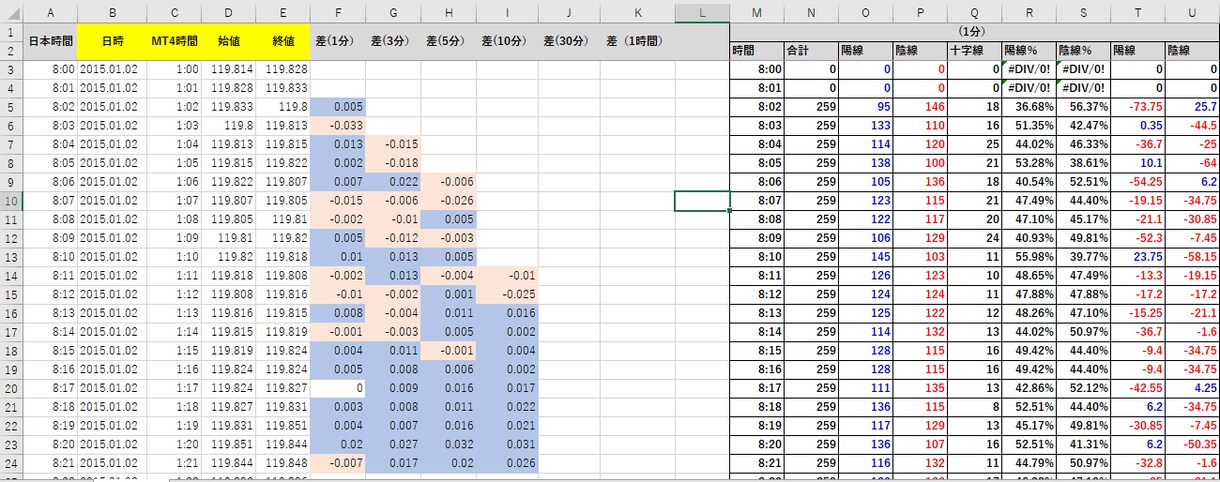1220x482 pixels.
Task: Click the 差(5分) header cell
Action: (448, 41)
